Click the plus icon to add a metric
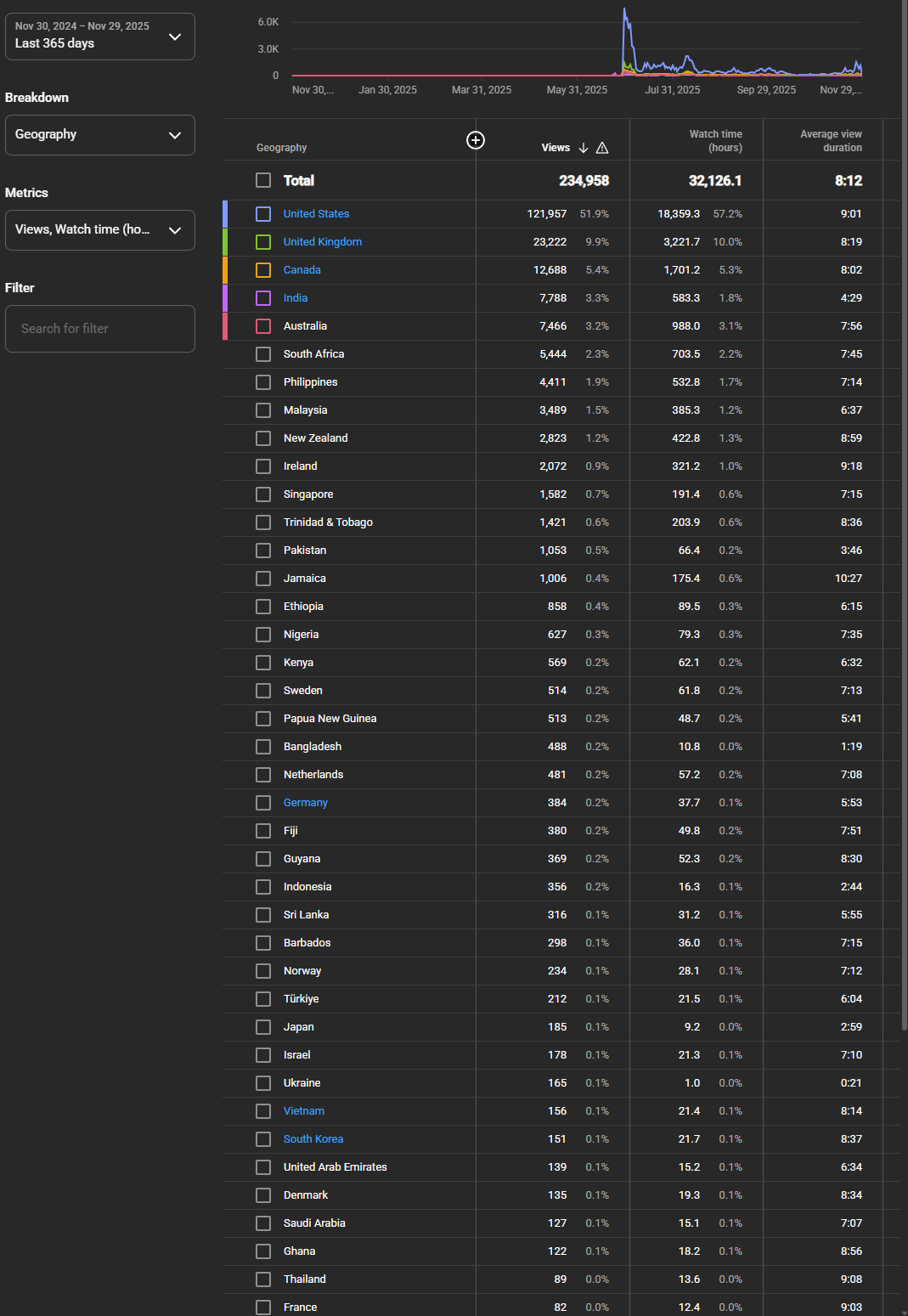Image resolution: width=908 pixels, height=1316 pixels. click(x=476, y=140)
